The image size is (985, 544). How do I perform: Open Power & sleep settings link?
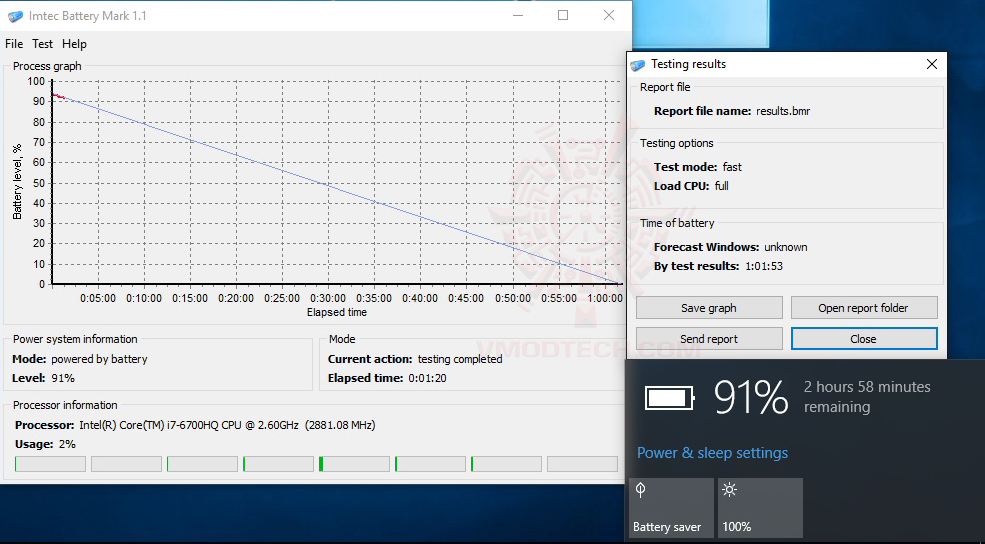pos(712,453)
